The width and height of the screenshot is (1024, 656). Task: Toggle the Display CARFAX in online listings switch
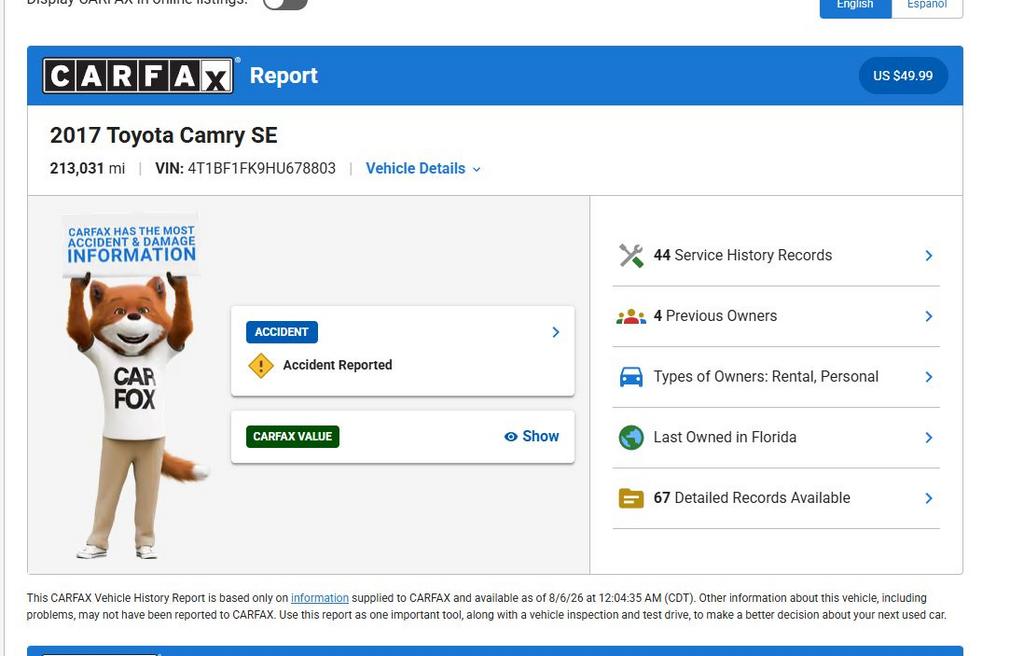285,4
